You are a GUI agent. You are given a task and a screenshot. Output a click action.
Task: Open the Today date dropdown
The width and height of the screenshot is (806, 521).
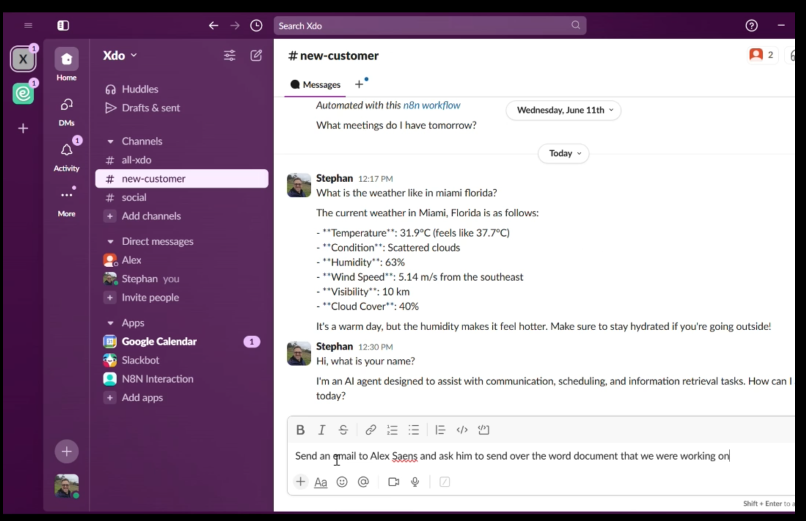[x=564, y=153]
